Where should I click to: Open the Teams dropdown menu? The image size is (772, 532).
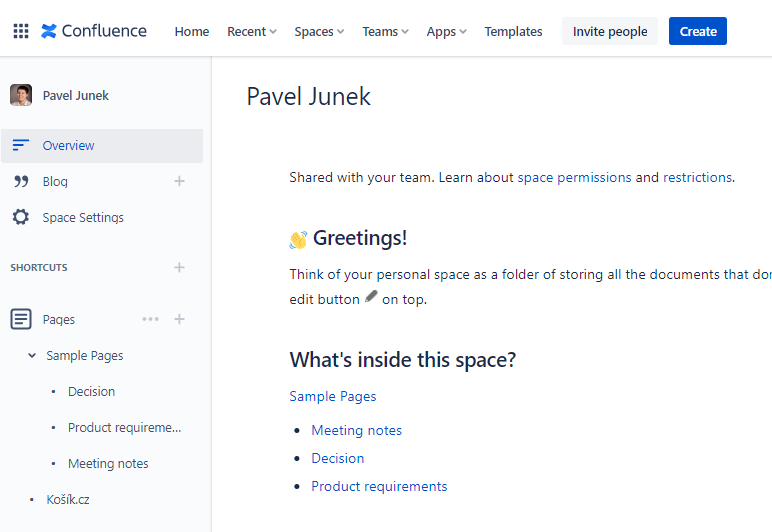point(386,31)
